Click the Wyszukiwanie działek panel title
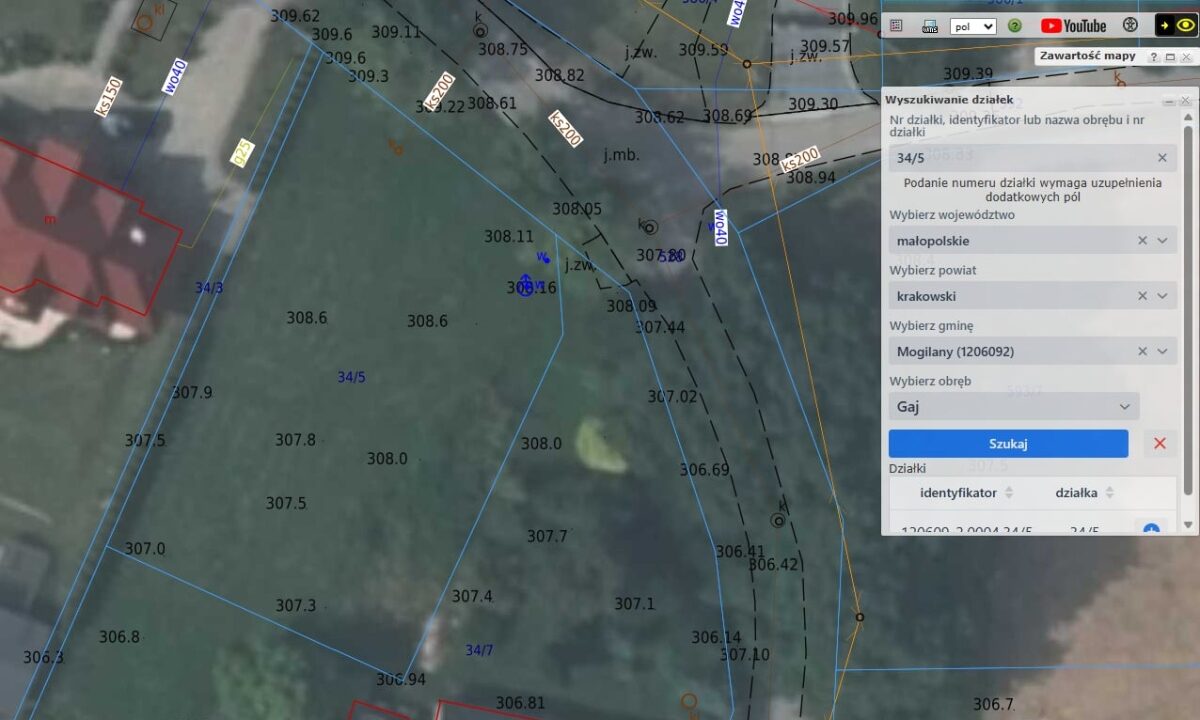Image resolution: width=1200 pixels, height=720 pixels. (x=949, y=100)
